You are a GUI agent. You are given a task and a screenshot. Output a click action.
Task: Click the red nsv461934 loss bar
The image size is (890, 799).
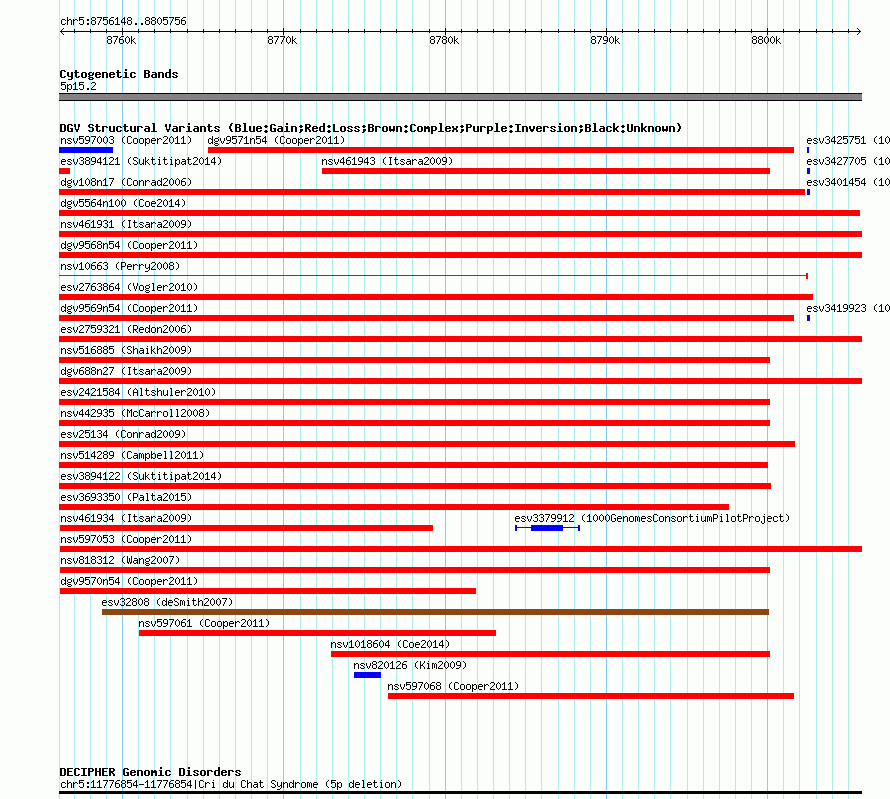coord(246,528)
